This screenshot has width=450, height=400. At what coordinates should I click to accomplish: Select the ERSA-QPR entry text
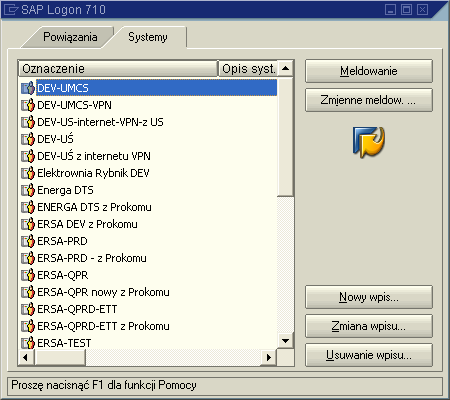[x=63, y=275]
